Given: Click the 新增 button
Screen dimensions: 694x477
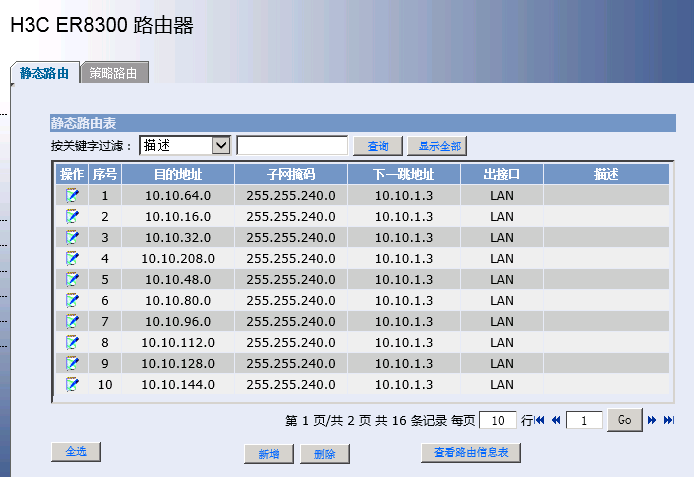Looking at the screenshot, I should pos(269,454).
